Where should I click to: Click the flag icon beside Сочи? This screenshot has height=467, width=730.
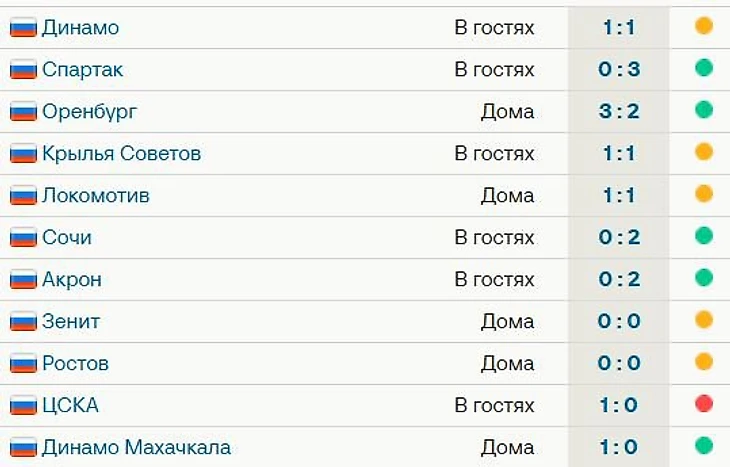23,237
